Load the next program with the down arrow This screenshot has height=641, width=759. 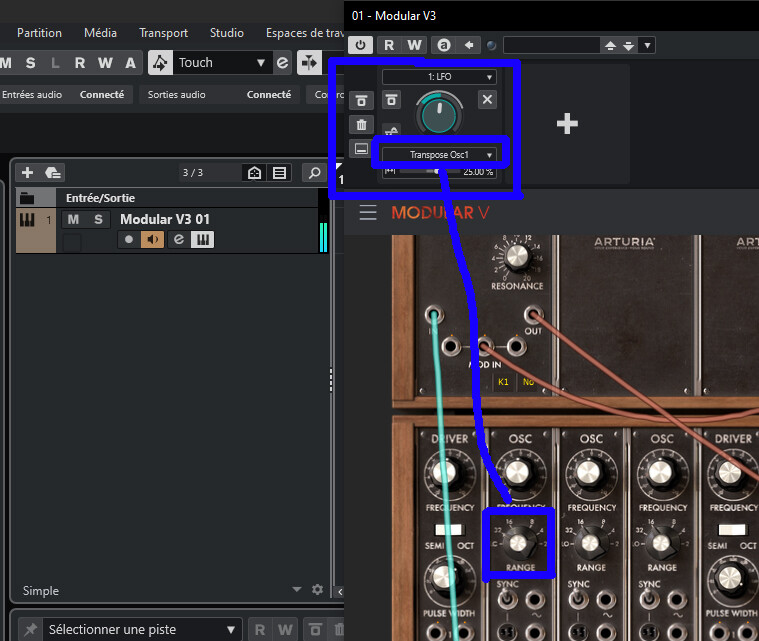coord(628,46)
